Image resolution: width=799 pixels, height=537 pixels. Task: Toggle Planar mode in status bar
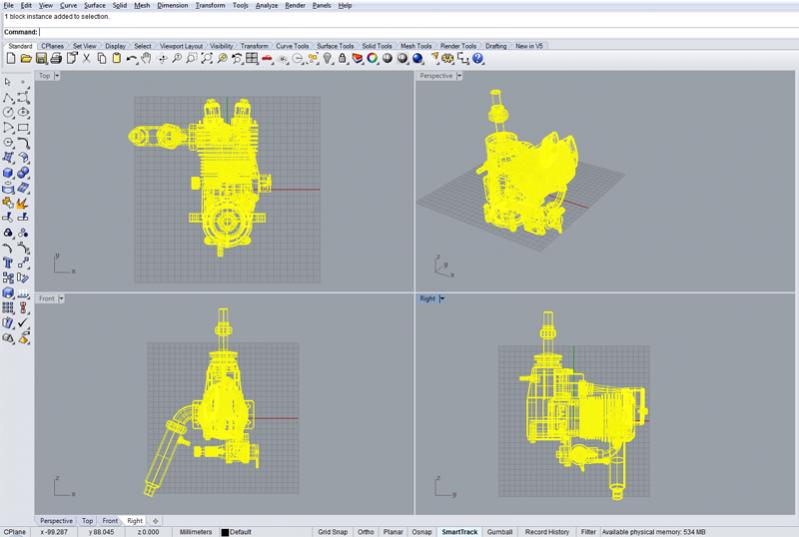(x=393, y=531)
